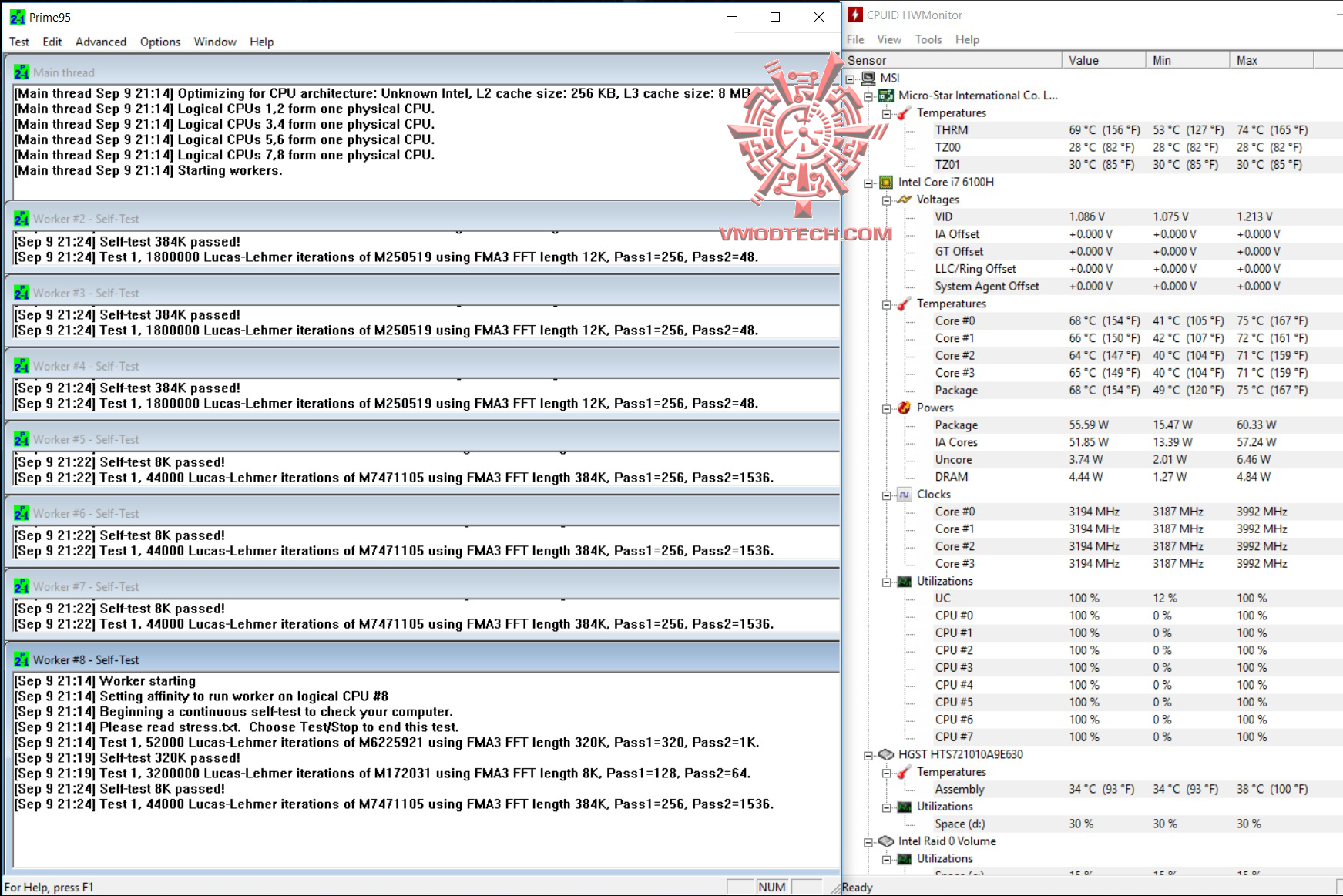Click the thermometer icon above THRM row

point(905,113)
